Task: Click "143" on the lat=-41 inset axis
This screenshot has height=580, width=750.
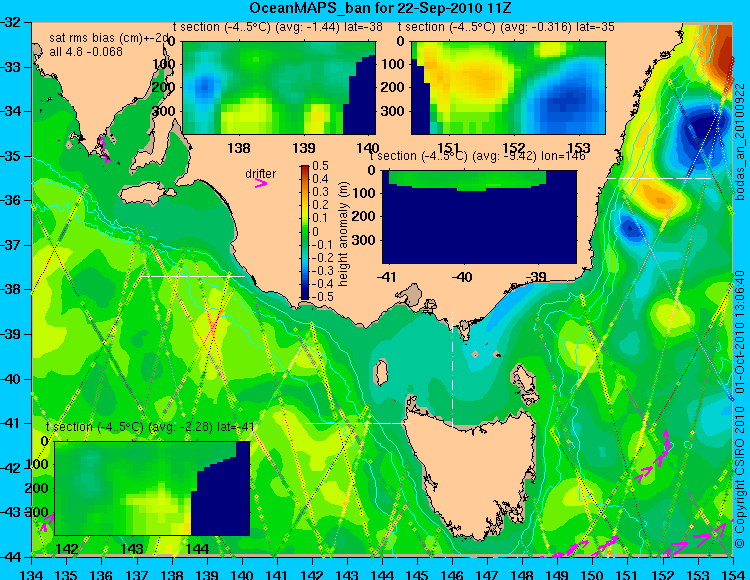Action: (x=132, y=549)
